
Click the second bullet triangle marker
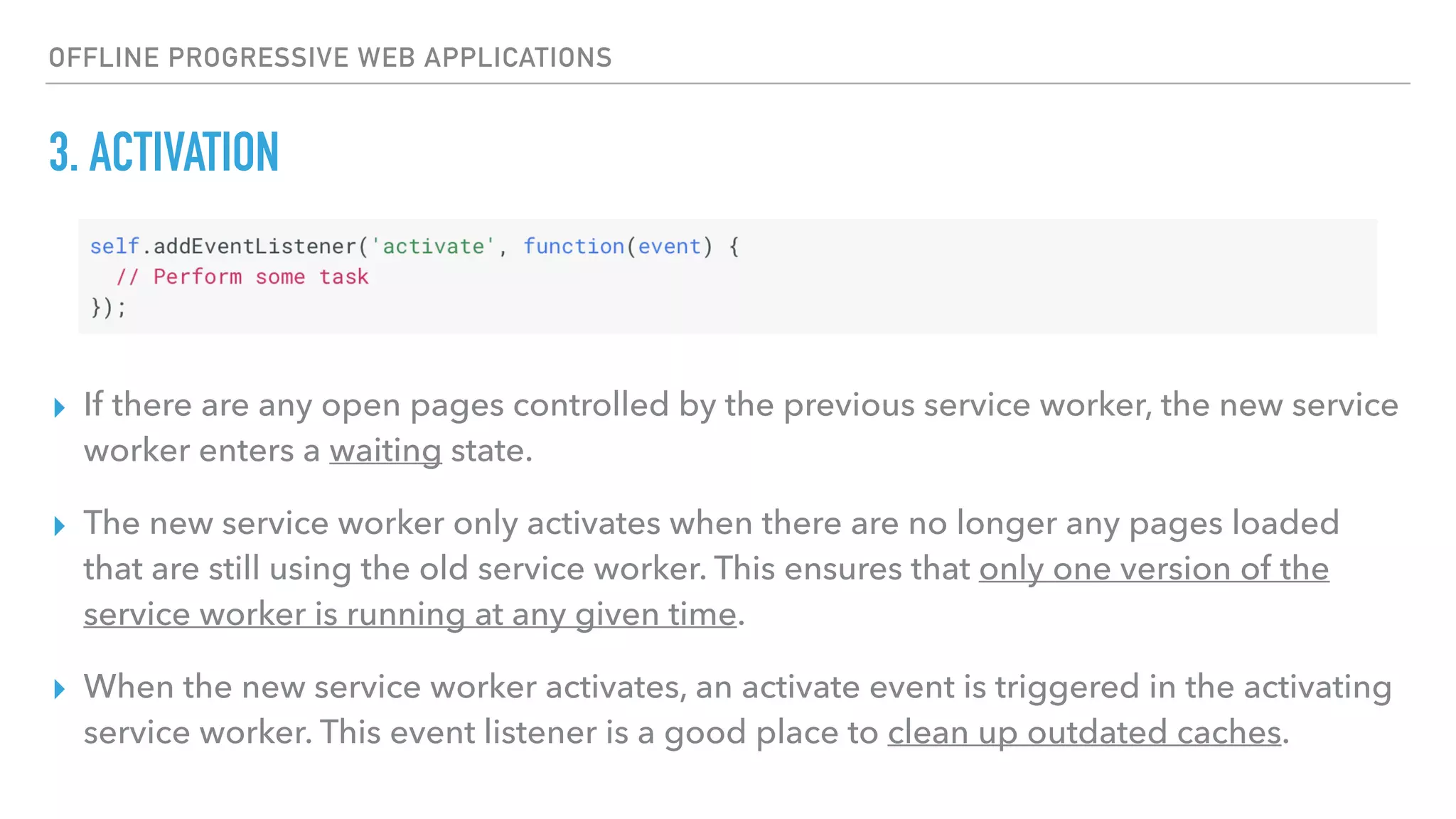(60, 527)
